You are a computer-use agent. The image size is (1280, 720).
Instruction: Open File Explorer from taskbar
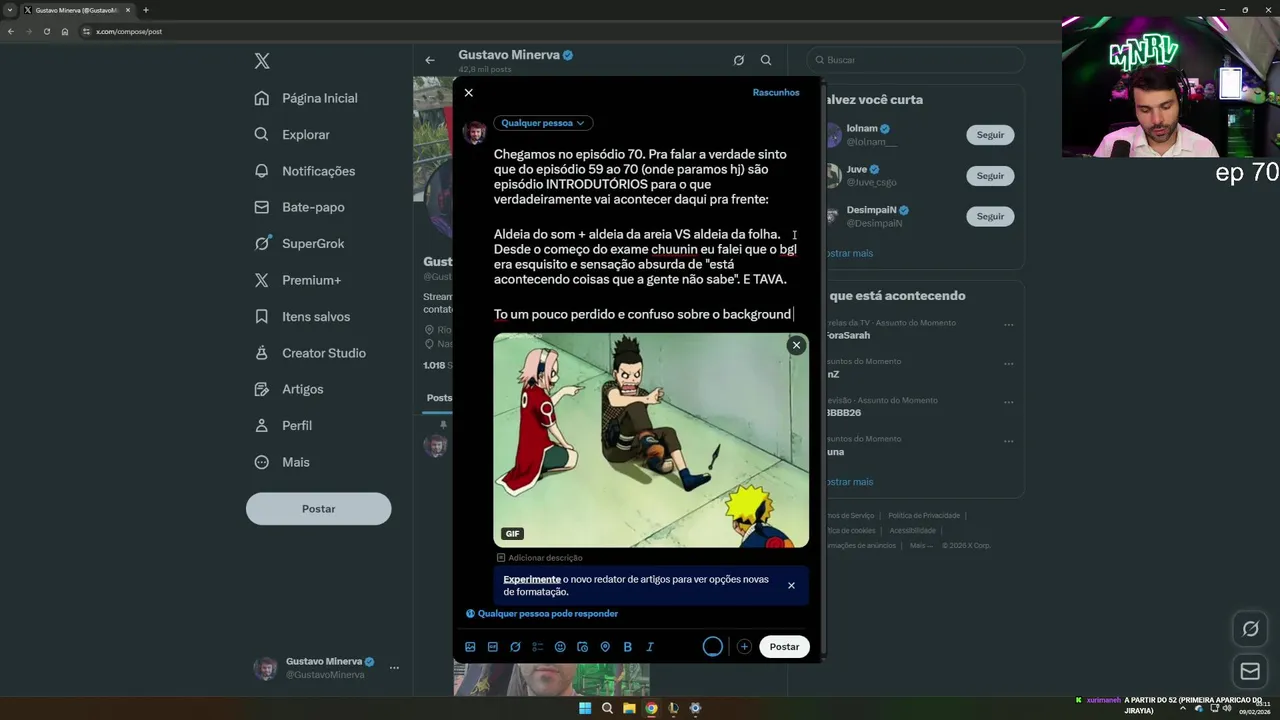coord(629,708)
